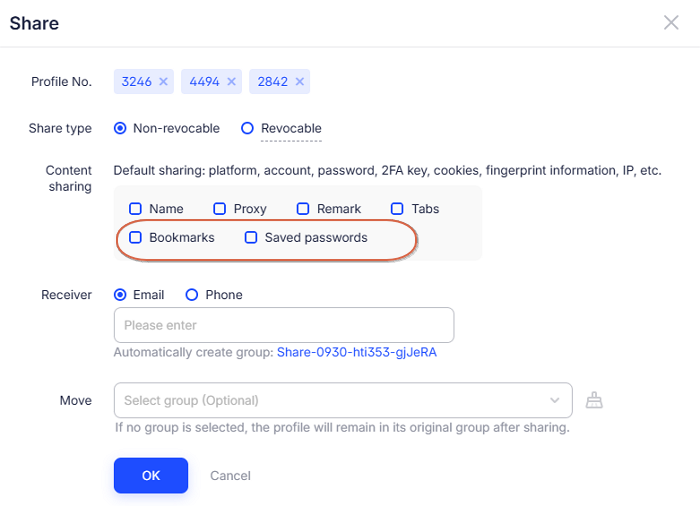Open the Select group dropdown
The image size is (700, 506).
coord(330,401)
